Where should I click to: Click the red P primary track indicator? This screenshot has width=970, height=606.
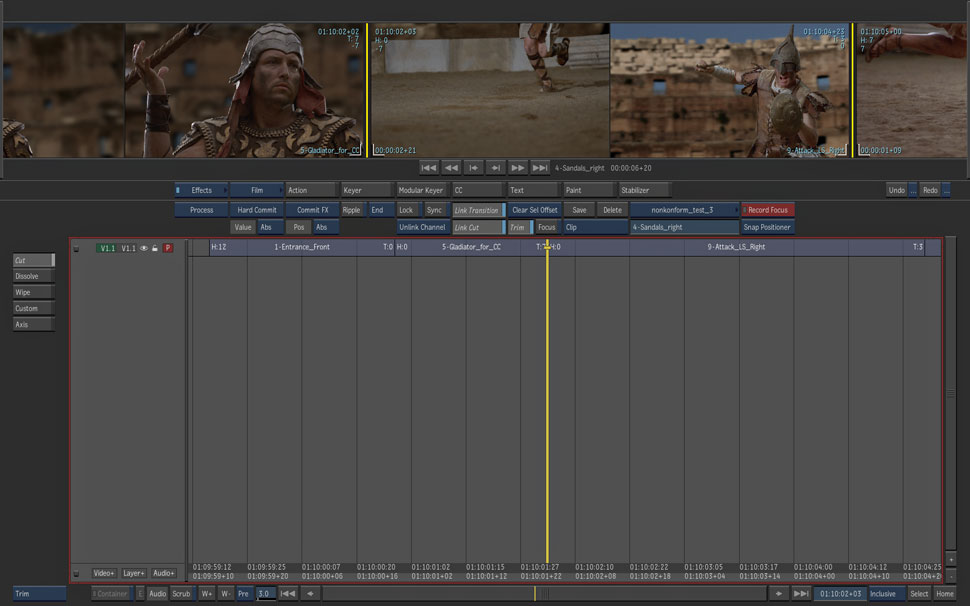click(168, 248)
